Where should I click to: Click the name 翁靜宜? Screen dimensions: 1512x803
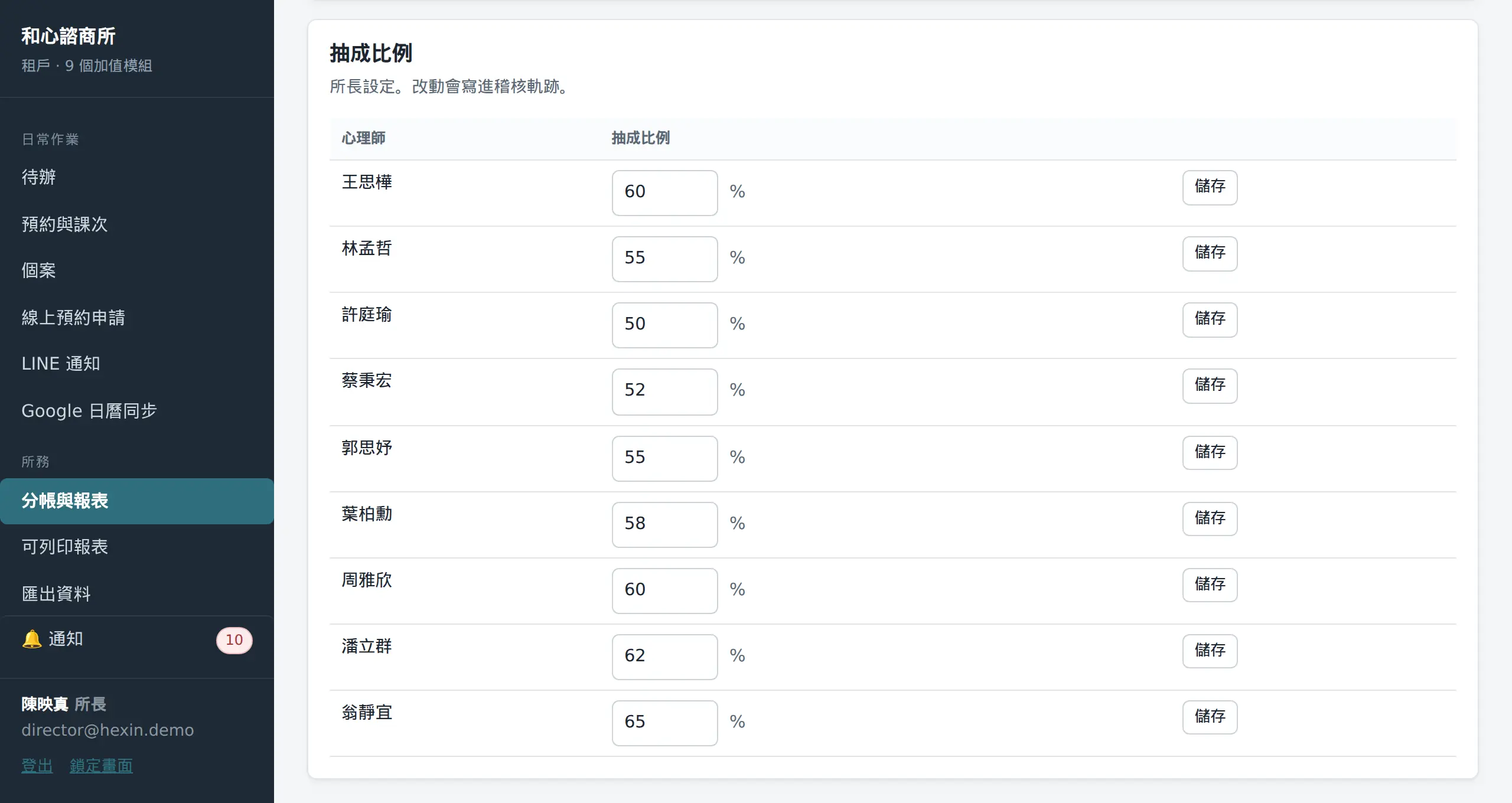coord(367,712)
